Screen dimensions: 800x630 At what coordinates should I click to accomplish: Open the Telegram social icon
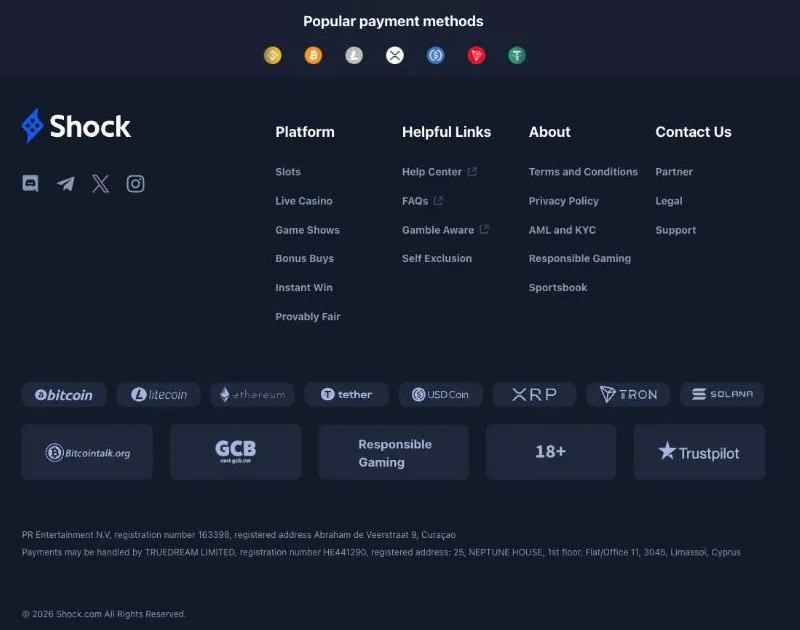[x=65, y=183]
